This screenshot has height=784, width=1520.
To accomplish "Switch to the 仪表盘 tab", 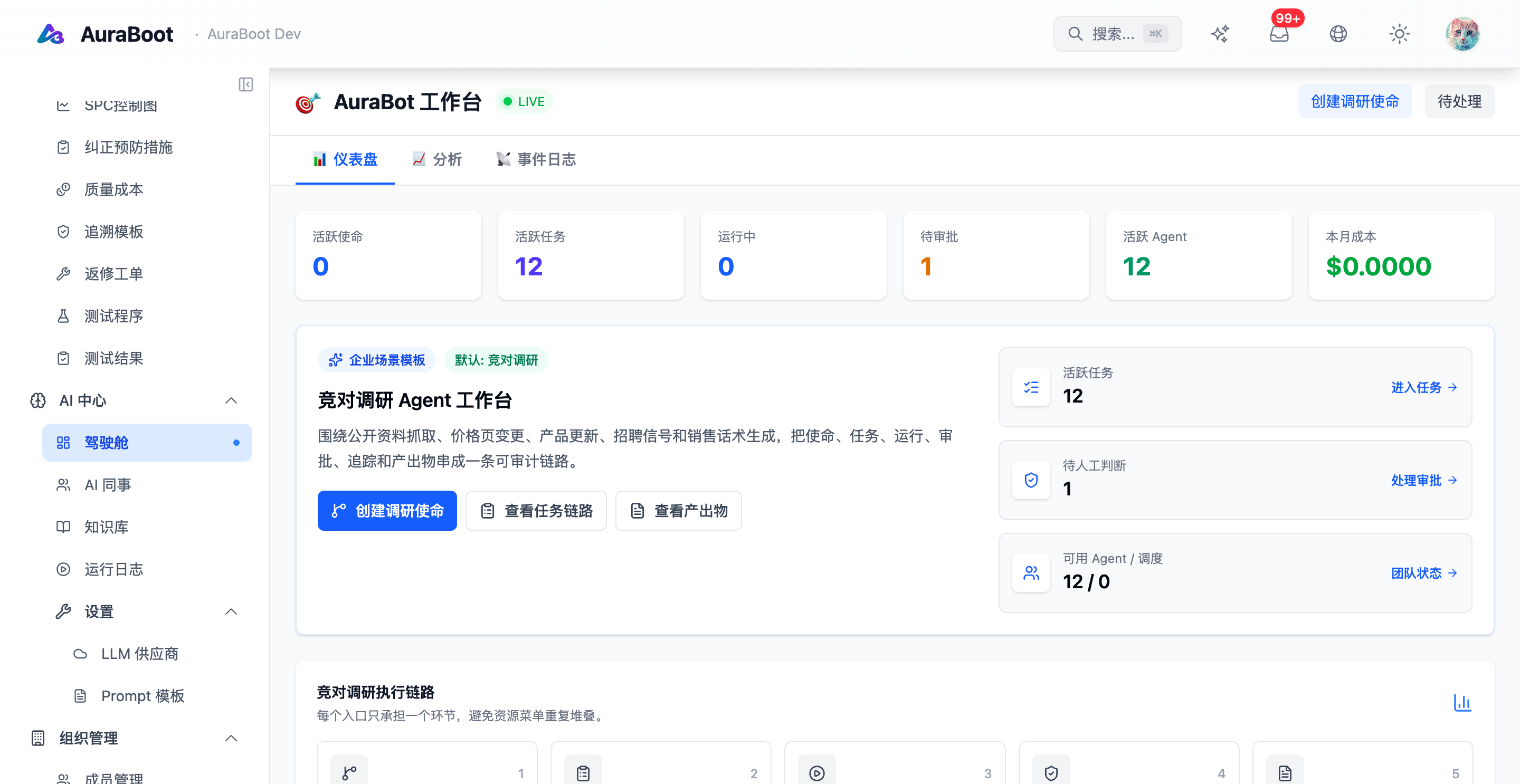I will click(345, 159).
